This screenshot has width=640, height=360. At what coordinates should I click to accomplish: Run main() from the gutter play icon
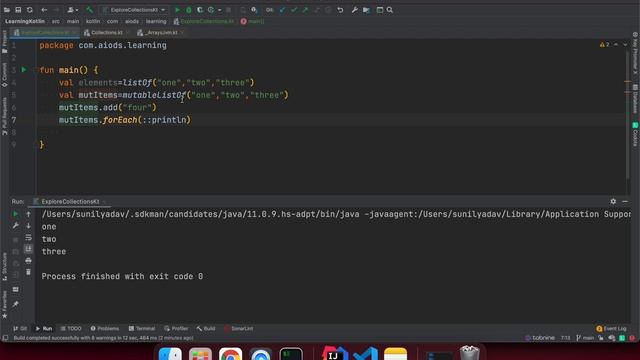pos(24,70)
